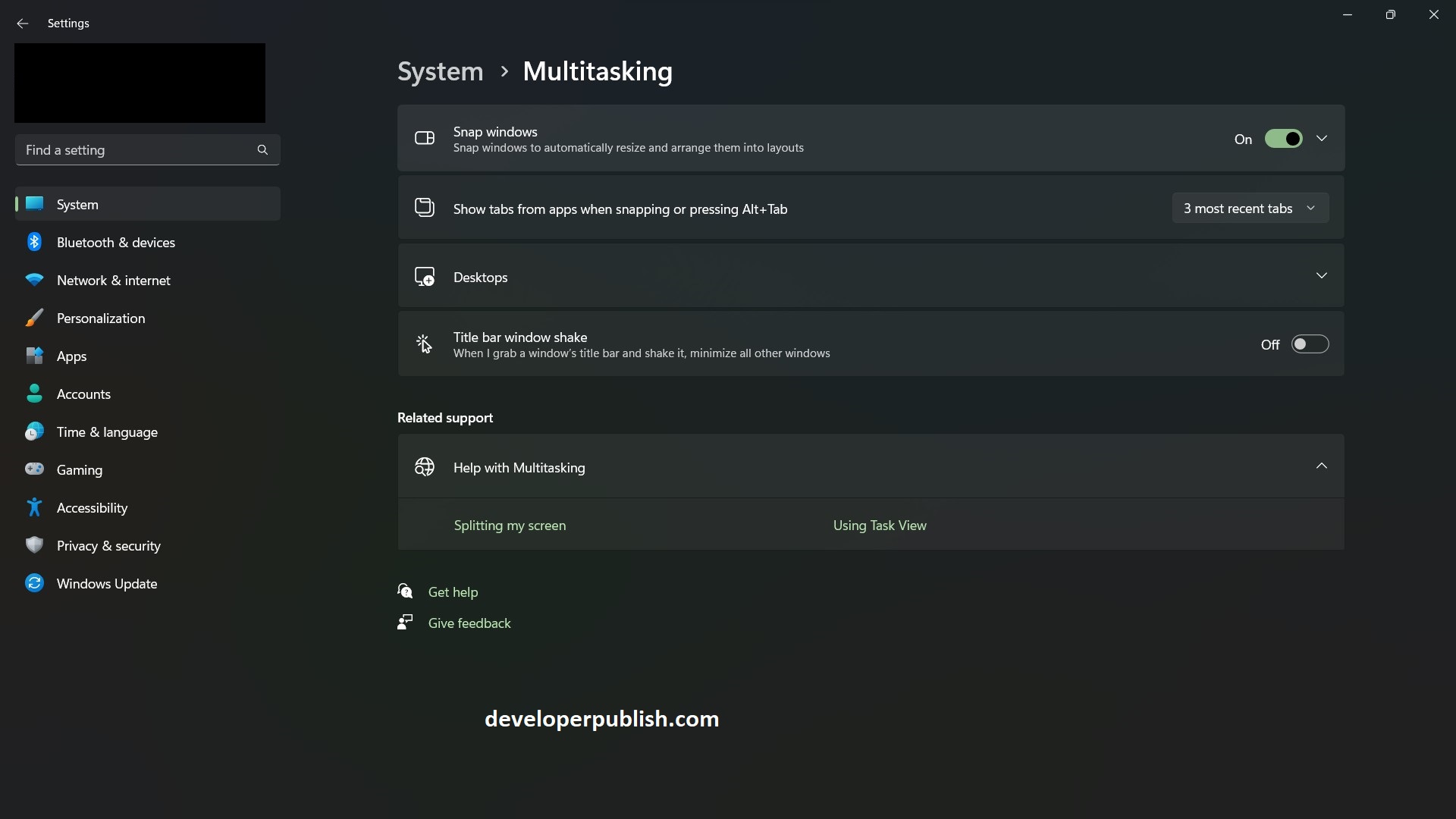Image resolution: width=1456 pixels, height=819 pixels.
Task: Click the Gaming controller icon
Action: pos(34,469)
